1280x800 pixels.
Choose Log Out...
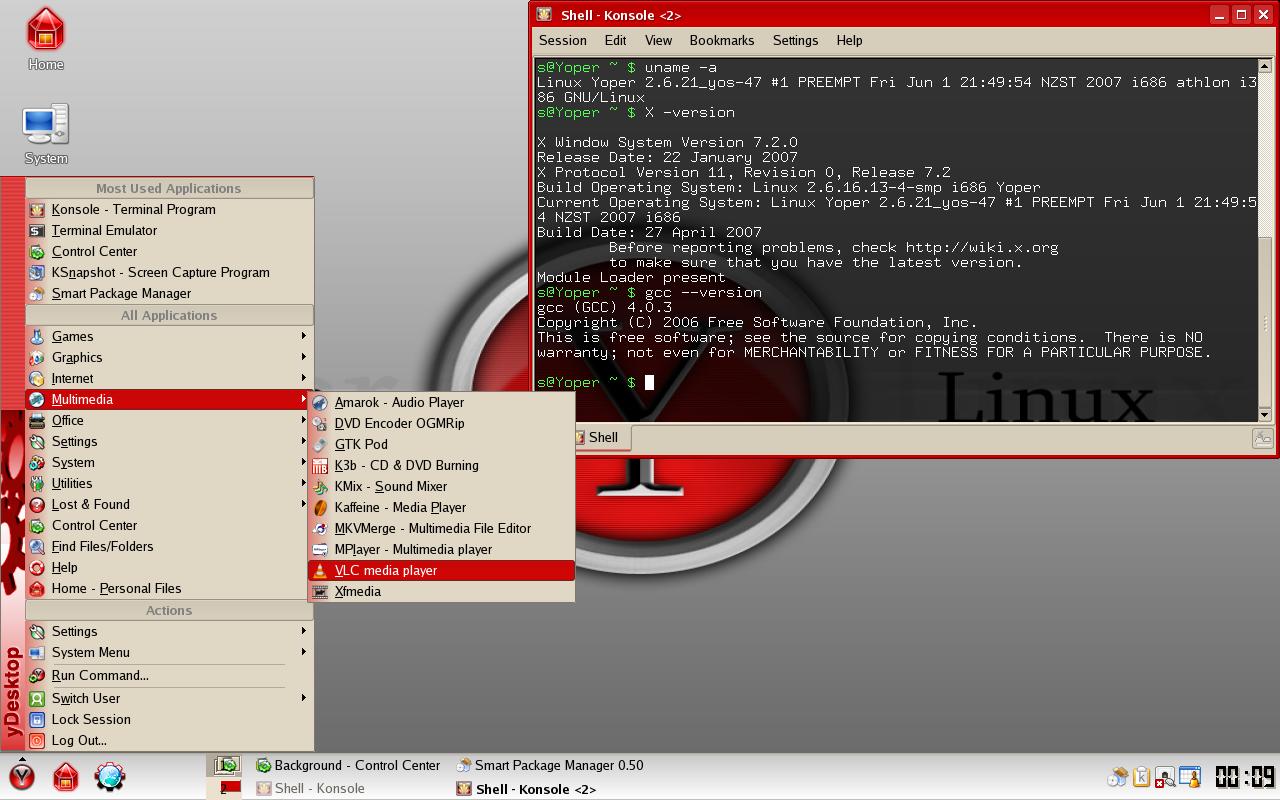click(x=169, y=740)
